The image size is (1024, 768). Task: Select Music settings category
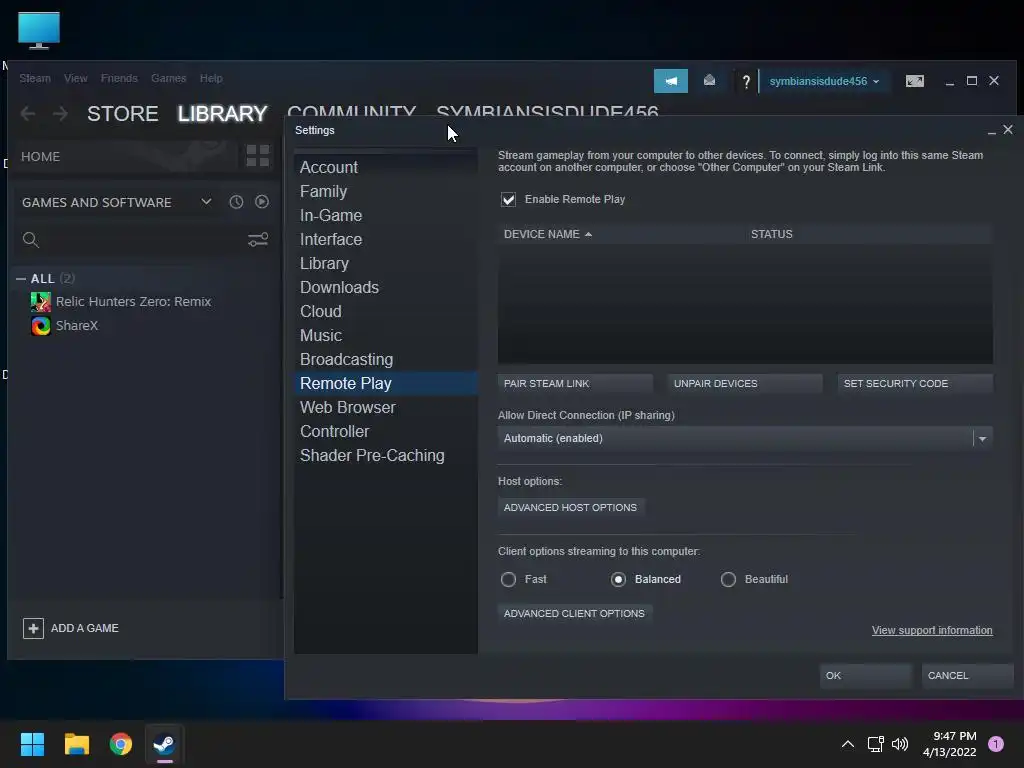point(386,336)
